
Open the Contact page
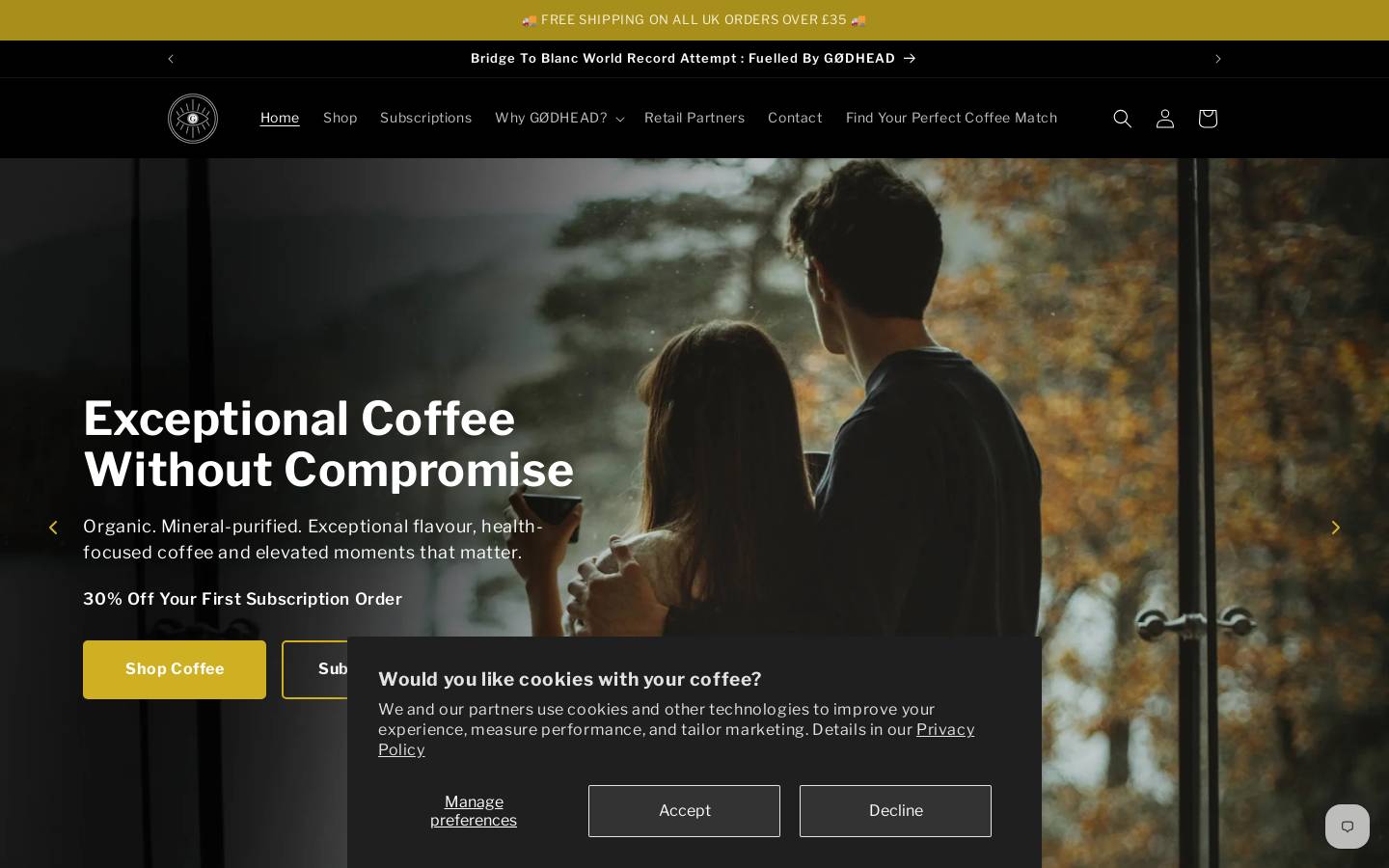[795, 118]
